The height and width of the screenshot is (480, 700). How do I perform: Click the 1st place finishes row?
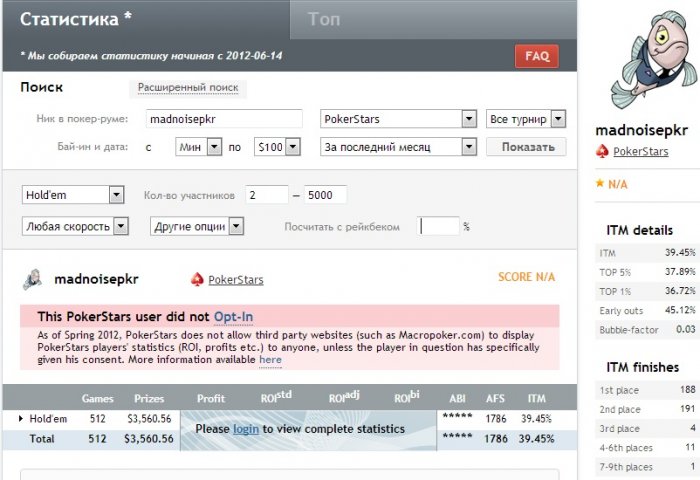(x=647, y=390)
